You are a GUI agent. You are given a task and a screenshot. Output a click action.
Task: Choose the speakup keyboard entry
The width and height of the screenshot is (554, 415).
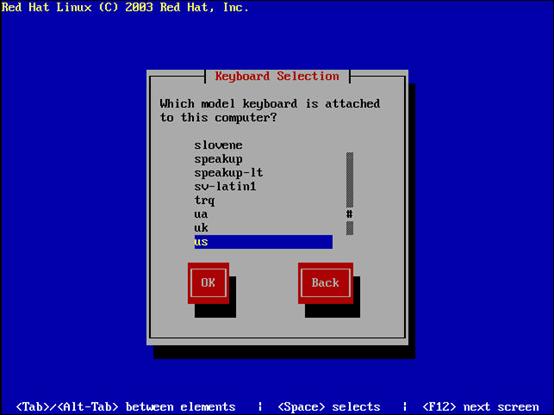263,159
